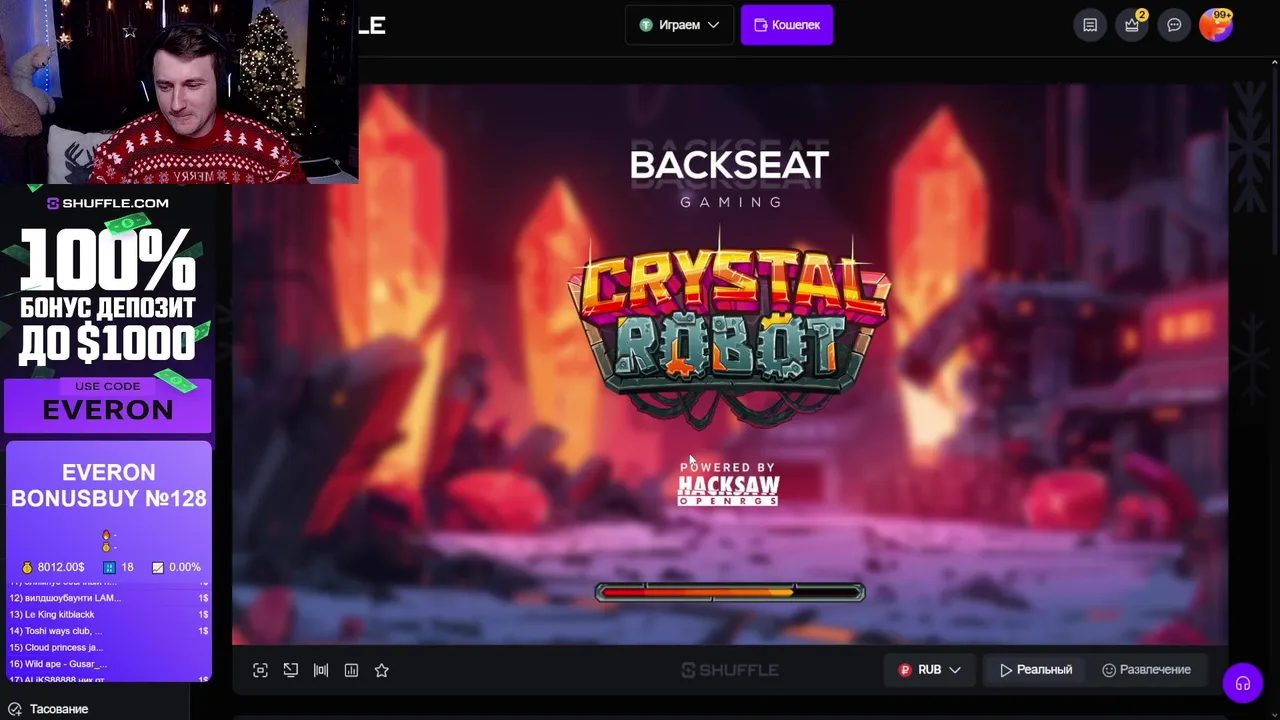1280x720 pixels.
Task: Open the bet slip receipt icon
Action: [1090, 25]
